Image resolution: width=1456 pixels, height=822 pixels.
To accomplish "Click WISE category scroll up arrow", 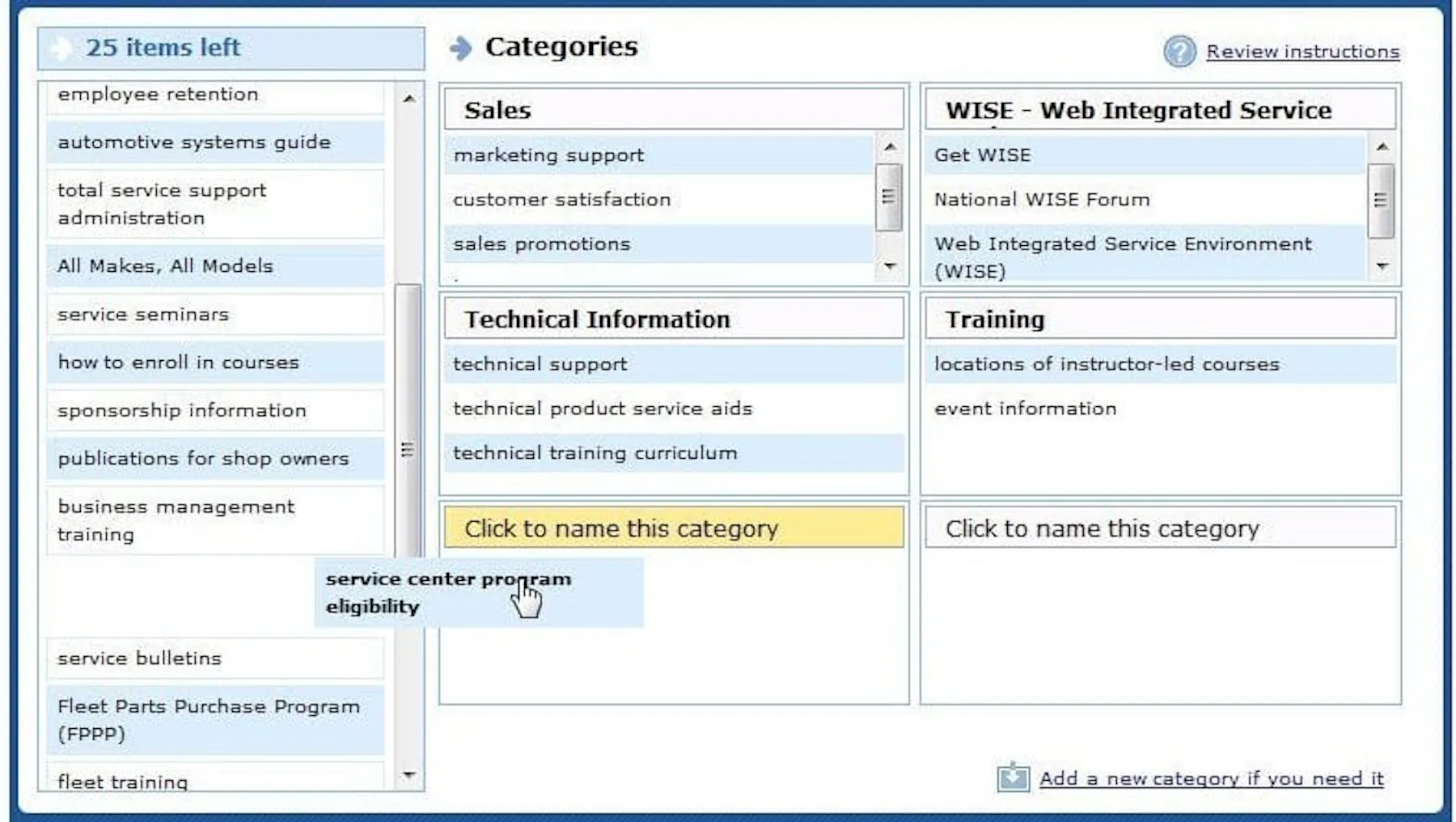I will pos(1382,147).
